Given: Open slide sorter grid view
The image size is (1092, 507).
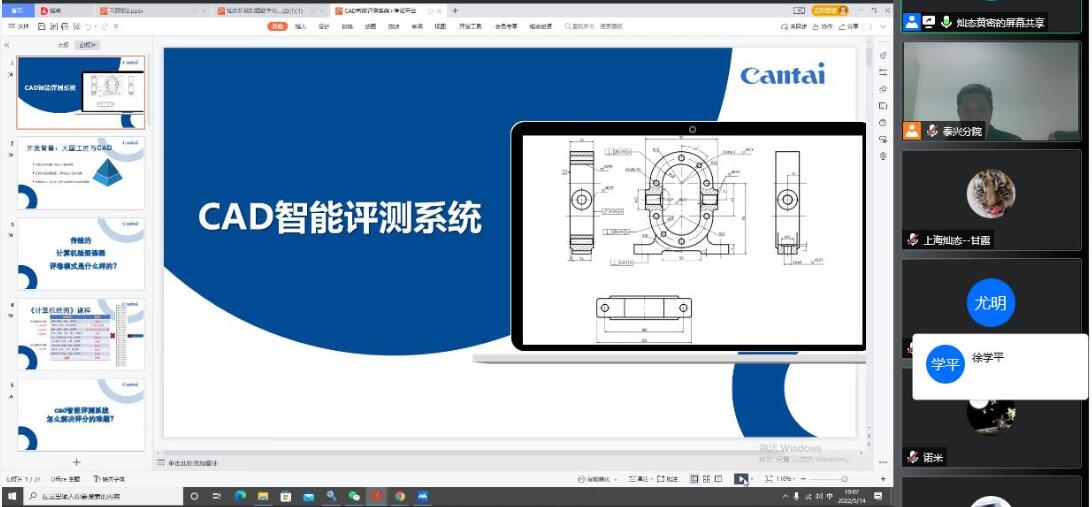Looking at the screenshot, I should (705, 480).
